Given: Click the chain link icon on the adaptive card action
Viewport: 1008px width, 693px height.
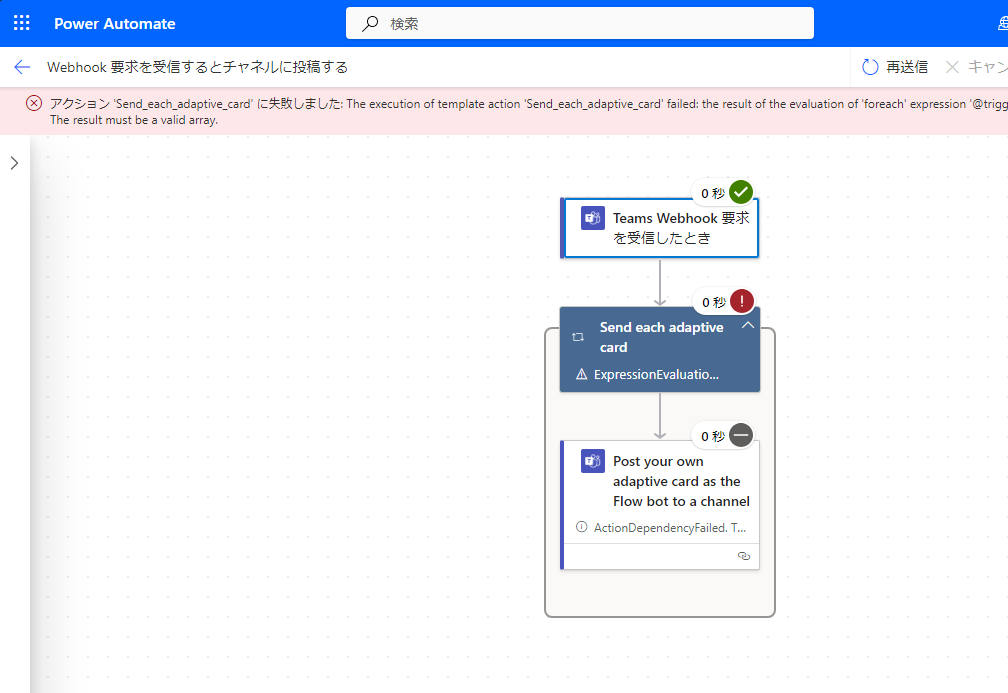Looking at the screenshot, I should 743,555.
